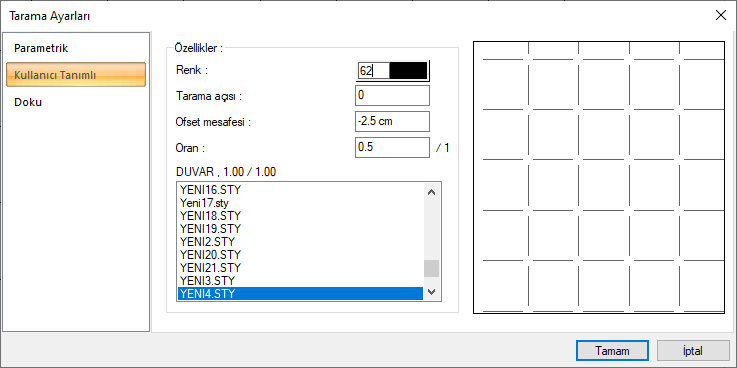The image size is (737, 368).
Task: Click the Ofset mesafesi field
Action: click(392, 121)
